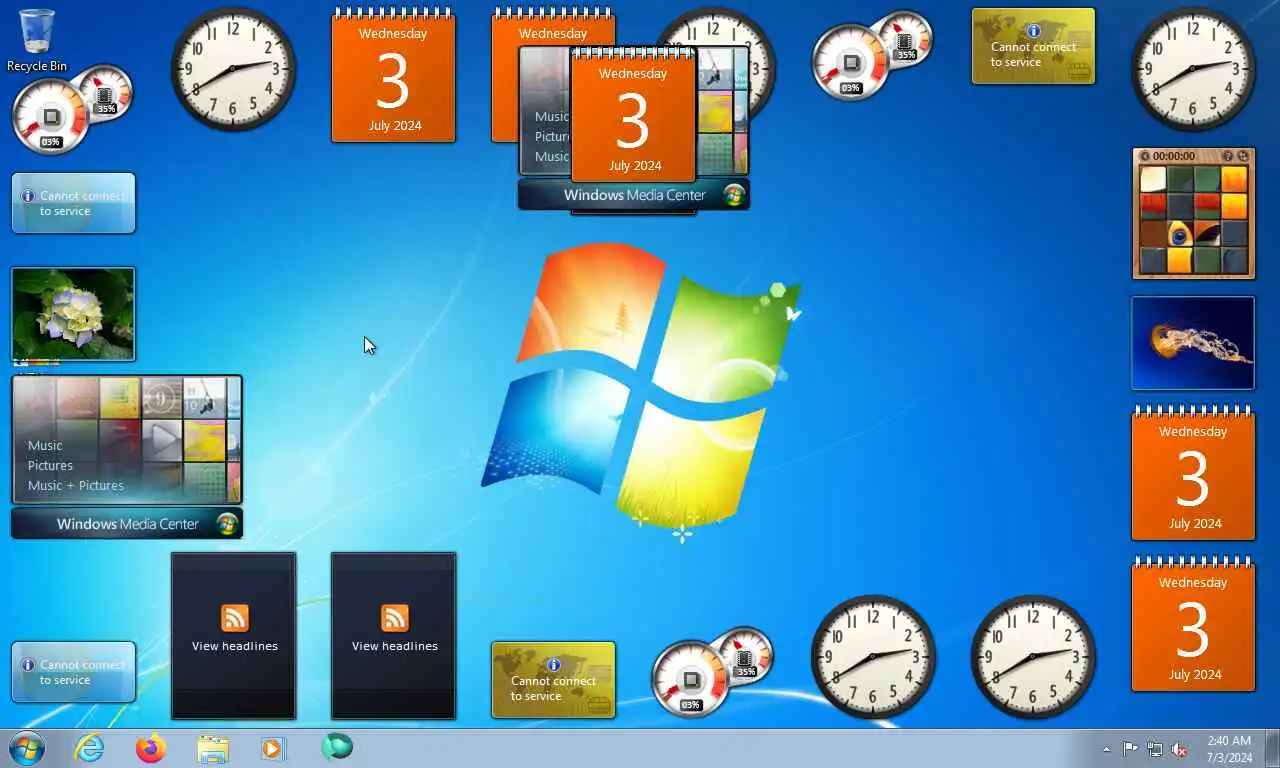Viewport: 1280px width, 768px height.
Task: Show hidden tray icons arrow
Action: 1106,749
